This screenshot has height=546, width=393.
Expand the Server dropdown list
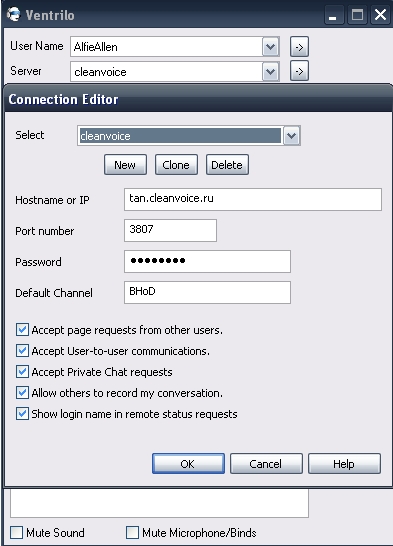pyautogui.click(x=270, y=71)
